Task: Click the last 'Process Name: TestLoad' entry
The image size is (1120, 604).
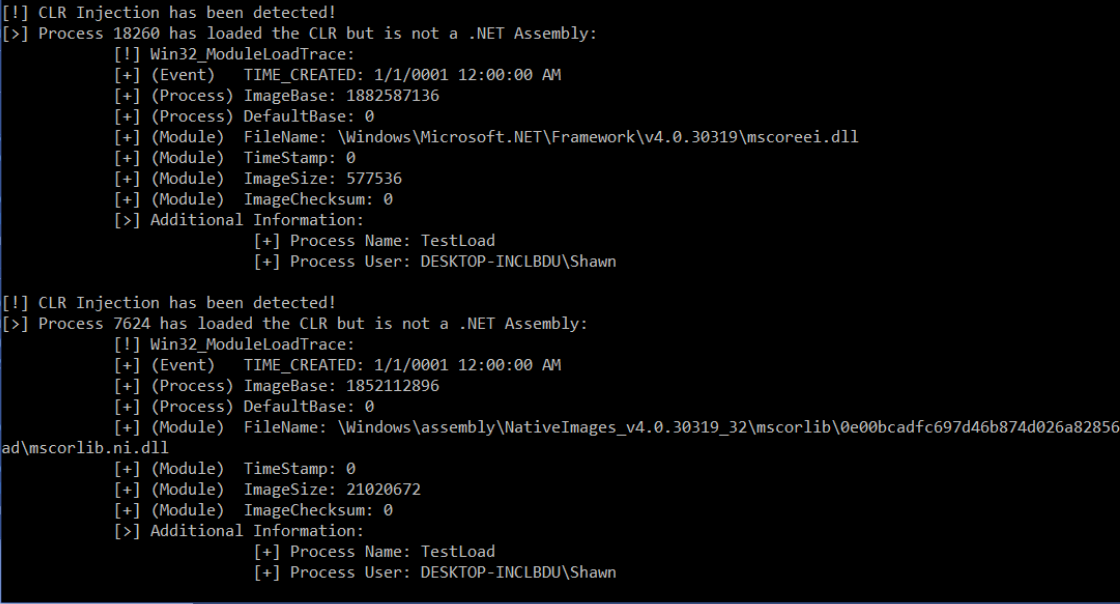Action: 374,551
